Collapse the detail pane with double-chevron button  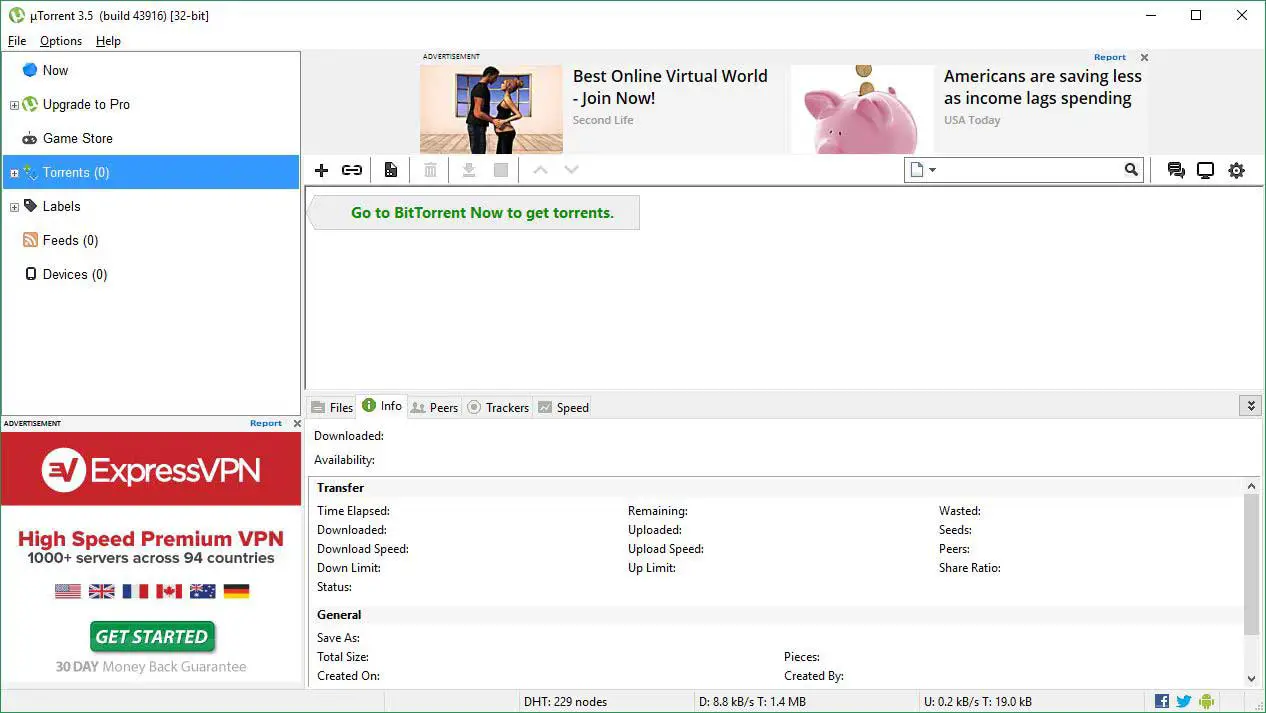coord(1250,405)
